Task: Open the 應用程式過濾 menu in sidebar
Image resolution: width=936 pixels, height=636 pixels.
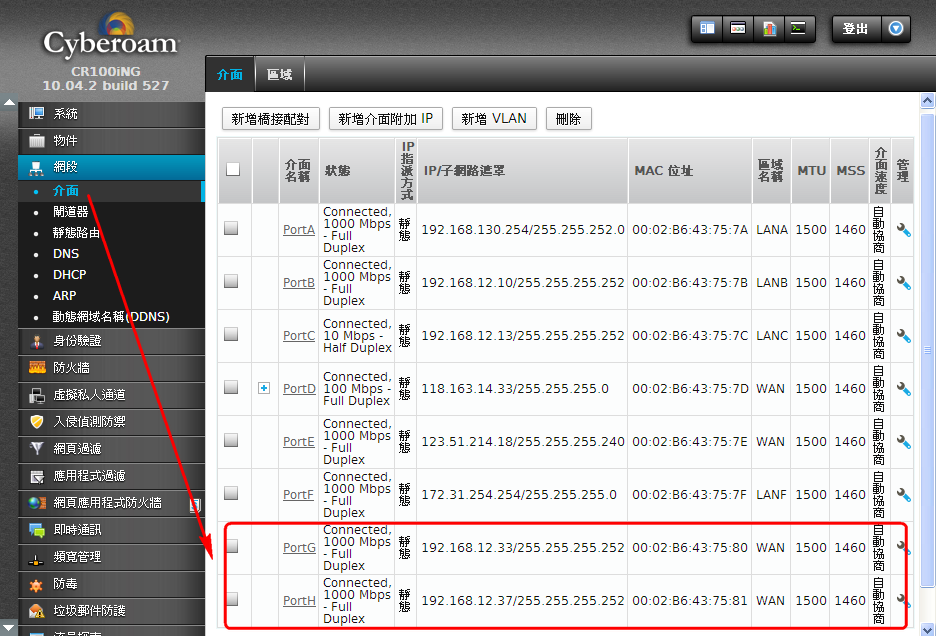Action: (x=112, y=476)
